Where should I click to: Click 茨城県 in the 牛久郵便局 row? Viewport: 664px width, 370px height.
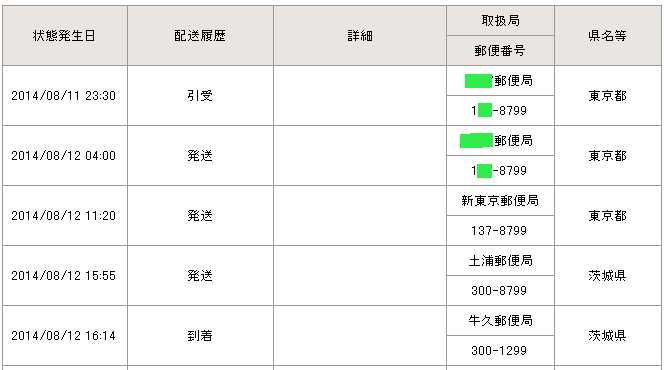coord(608,336)
